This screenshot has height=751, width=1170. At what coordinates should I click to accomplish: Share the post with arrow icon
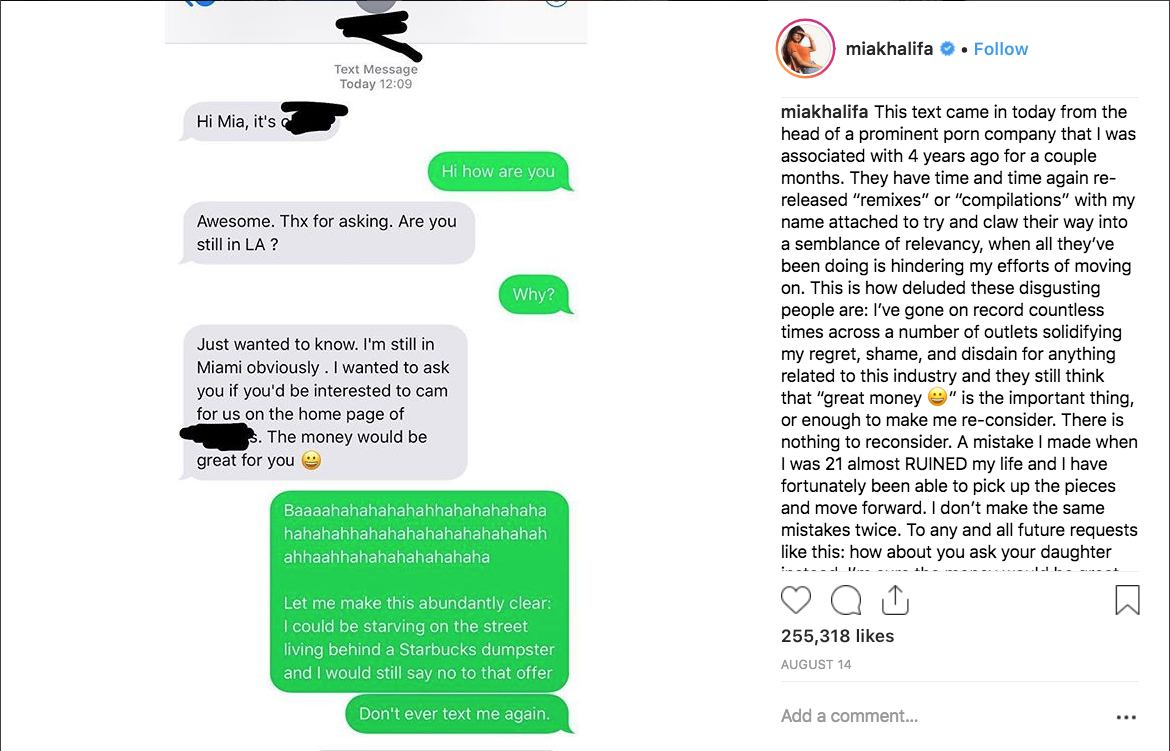tap(895, 599)
